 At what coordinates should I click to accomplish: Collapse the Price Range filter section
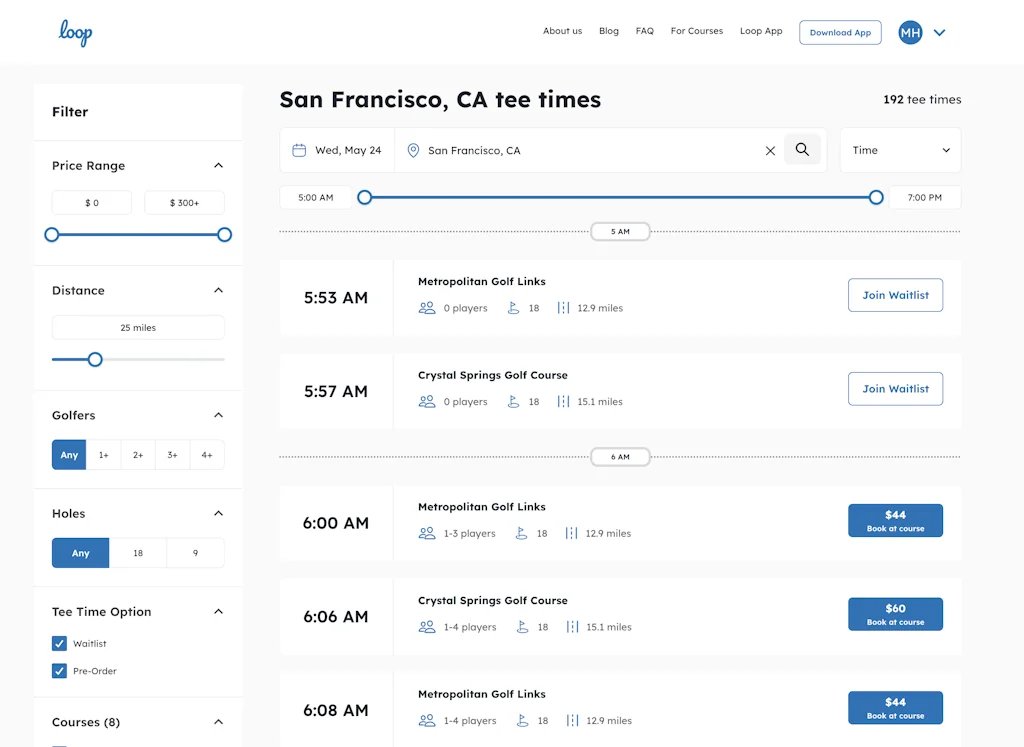218,166
